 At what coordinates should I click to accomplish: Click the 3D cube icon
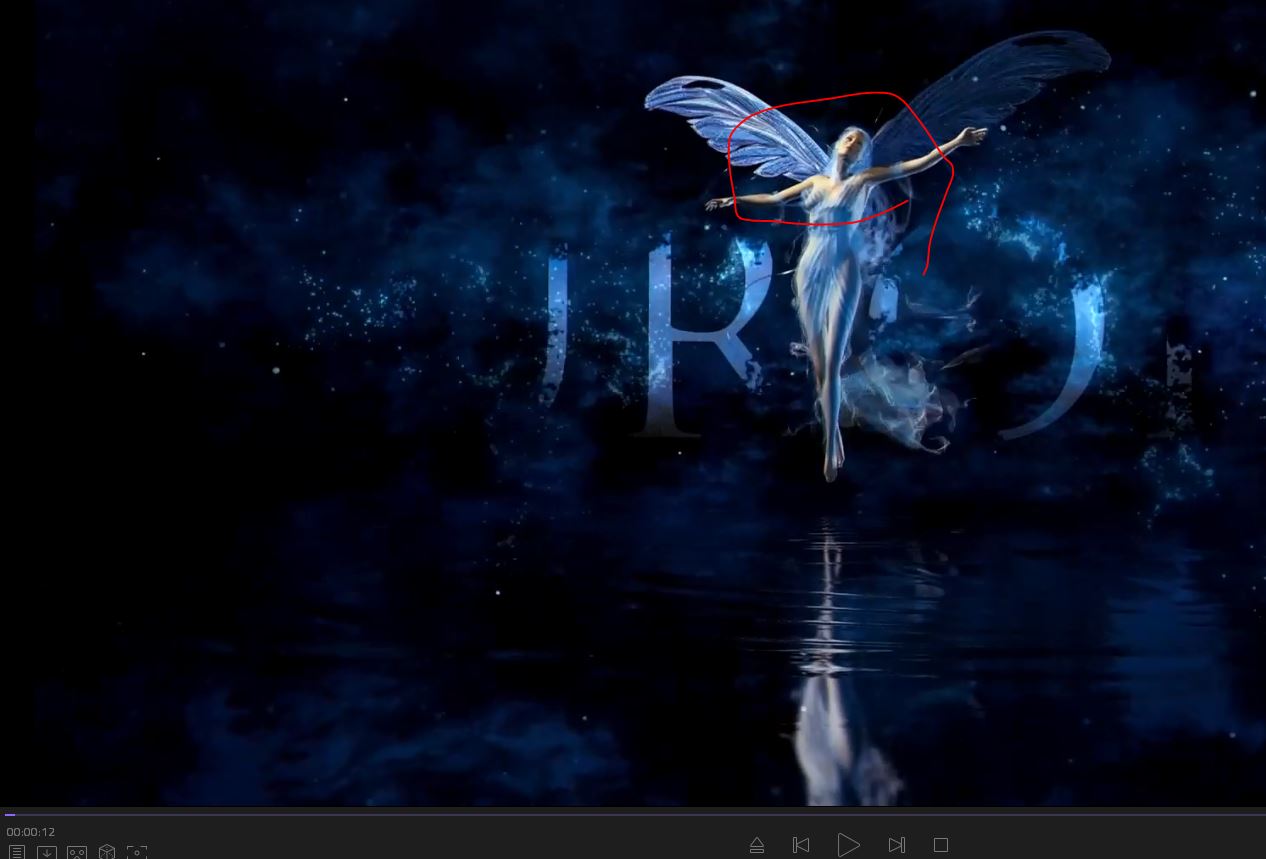tap(107, 852)
